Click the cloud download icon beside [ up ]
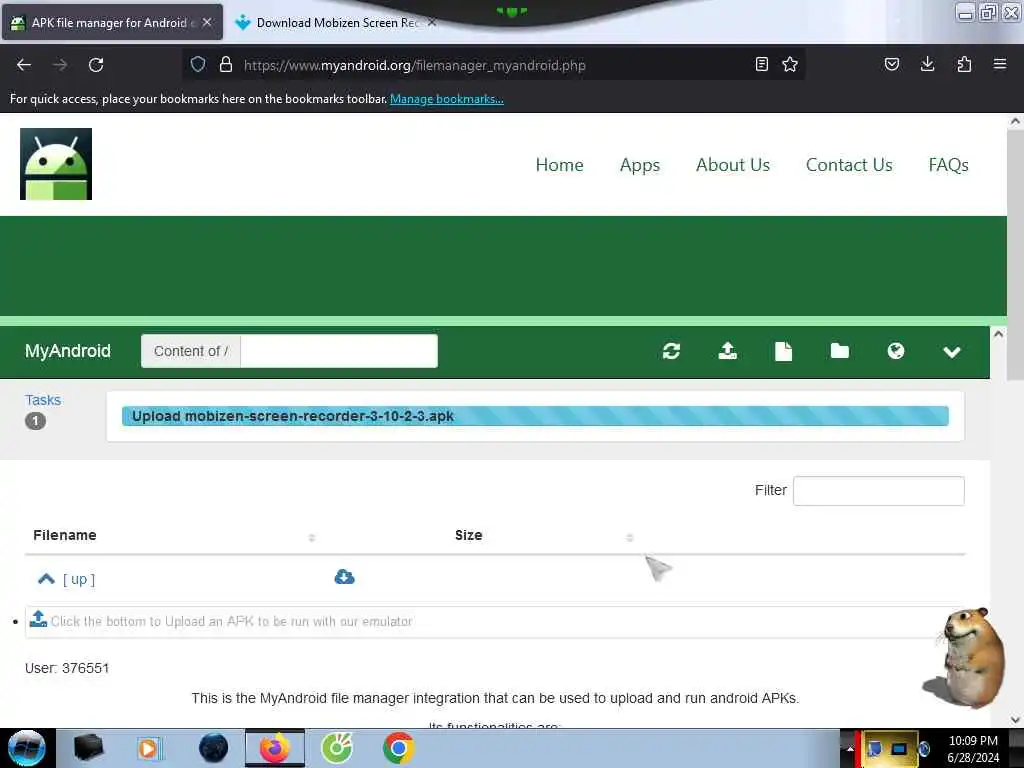 (x=344, y=577)
